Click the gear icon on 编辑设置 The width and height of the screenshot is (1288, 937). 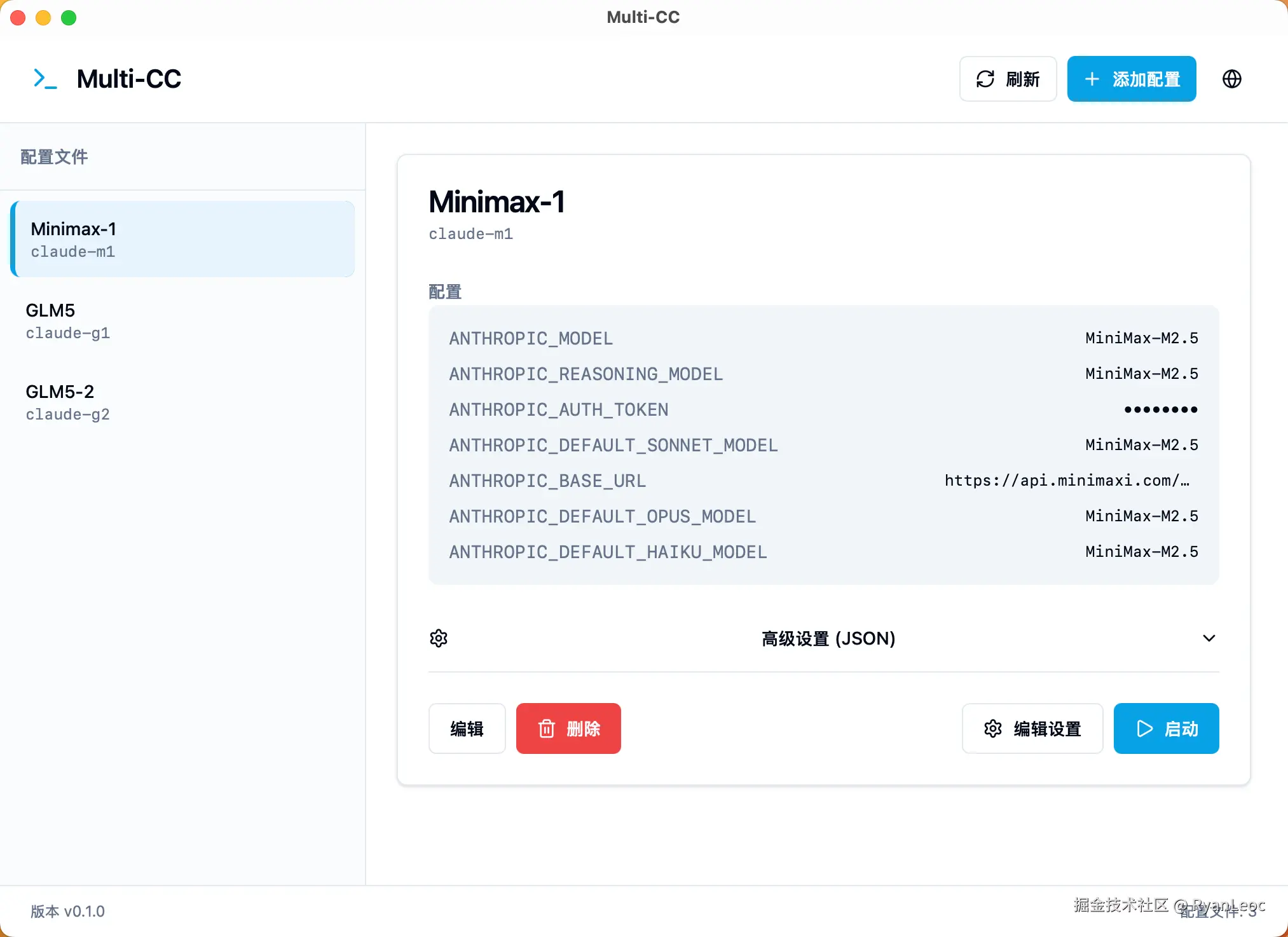pos(993,728)
